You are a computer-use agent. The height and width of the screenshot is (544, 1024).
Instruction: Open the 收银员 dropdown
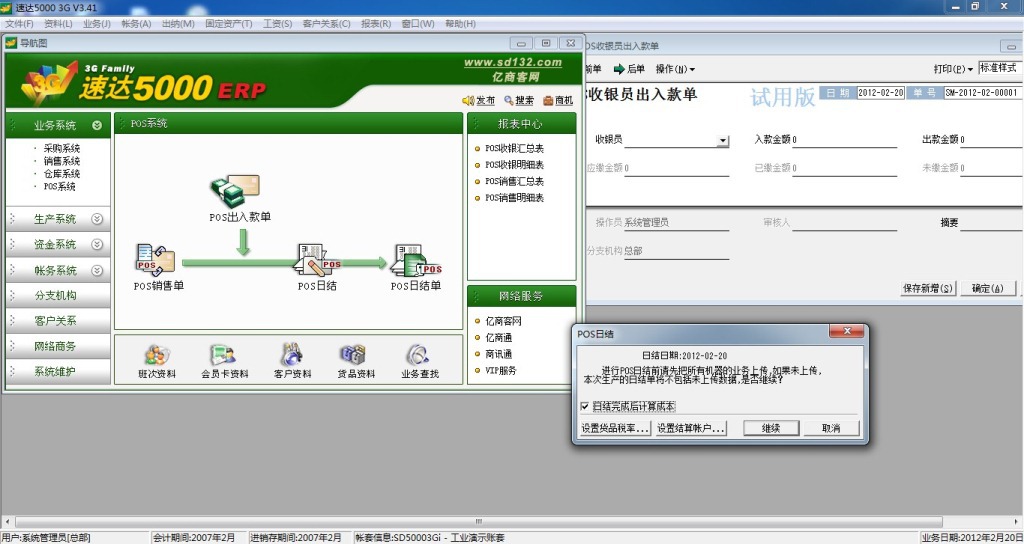point(722,140)
